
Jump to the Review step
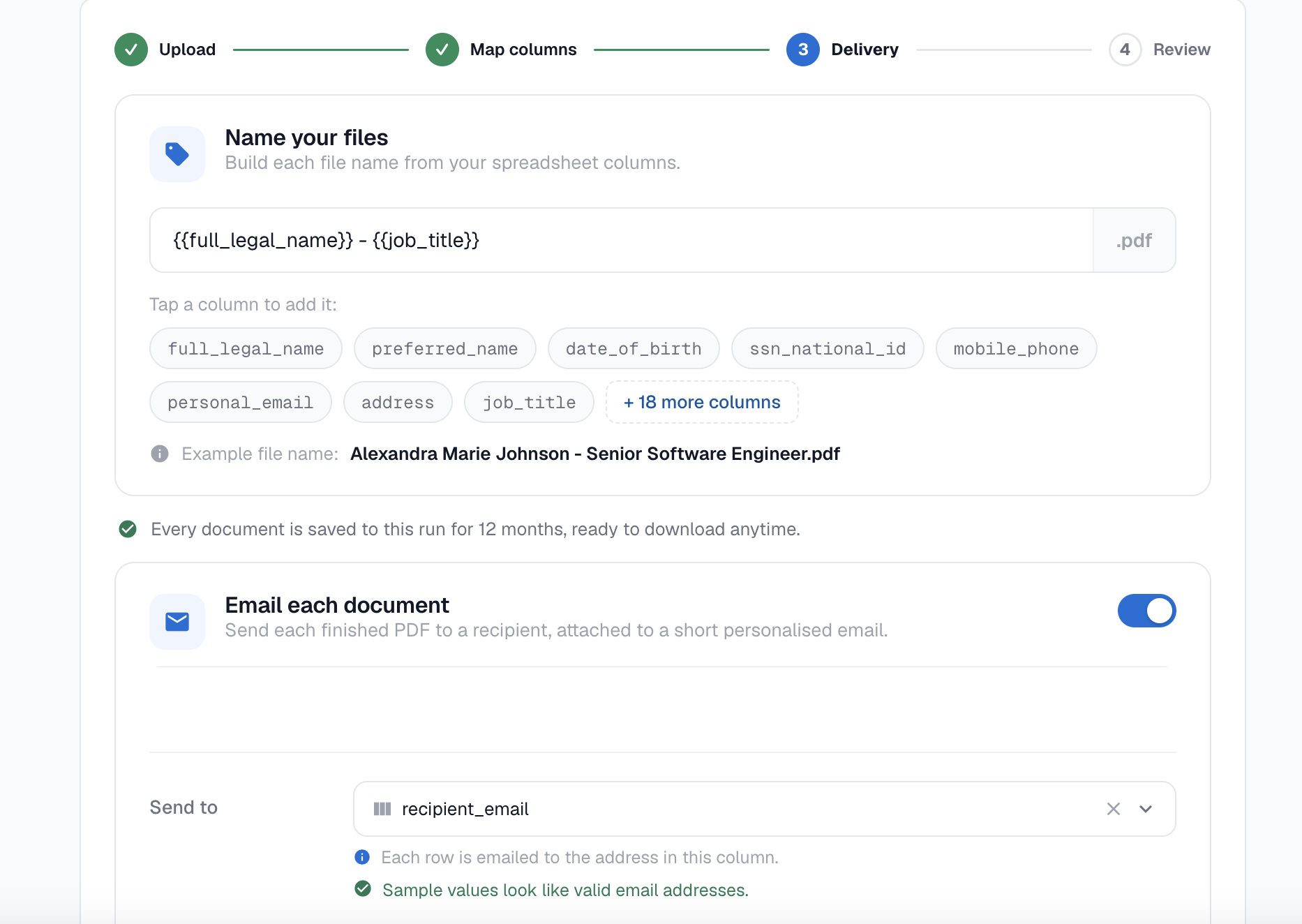[1181, 50]
